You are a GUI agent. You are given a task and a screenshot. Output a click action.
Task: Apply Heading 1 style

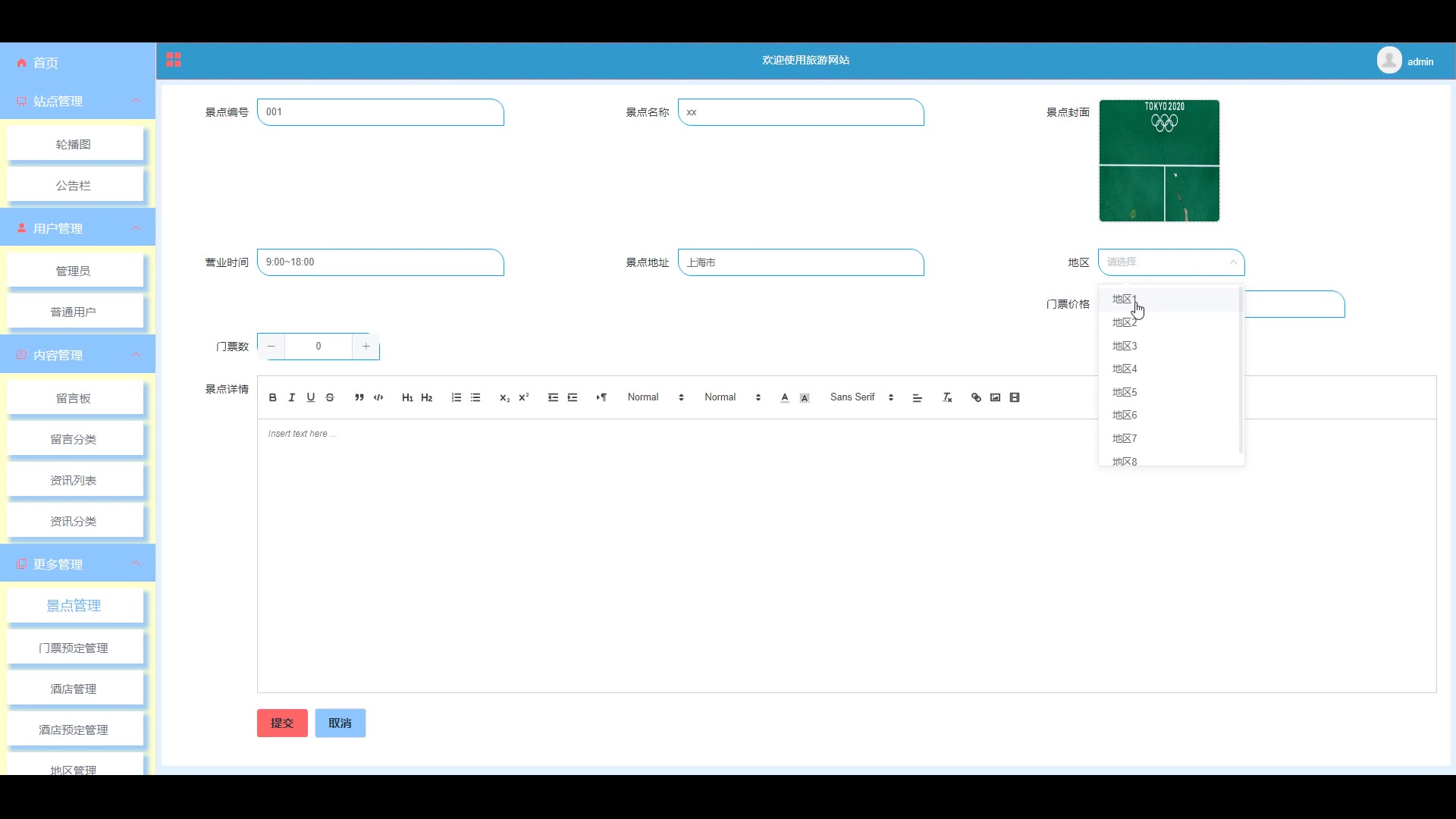[x=407, y=397]
